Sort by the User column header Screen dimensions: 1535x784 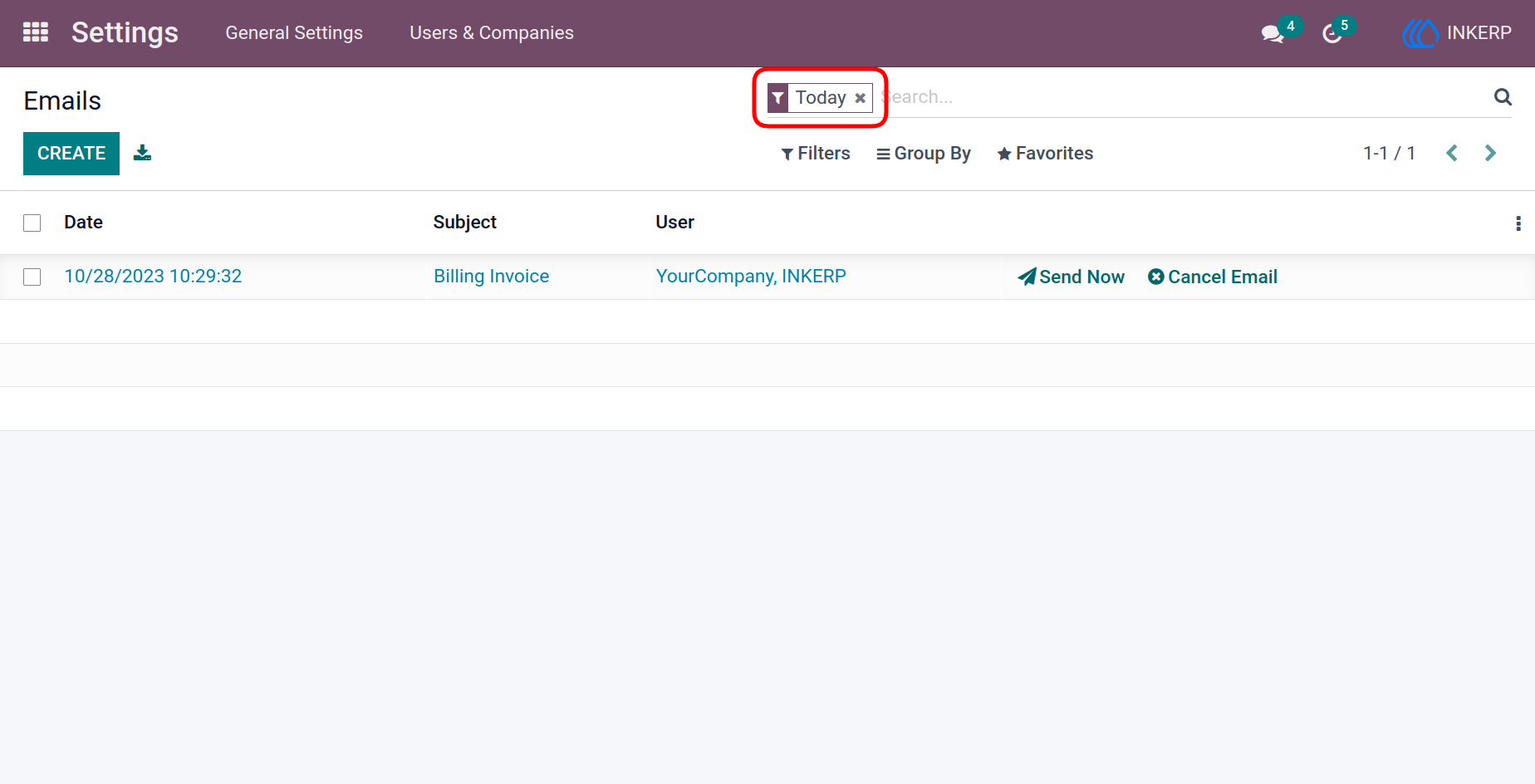(674, 222)
